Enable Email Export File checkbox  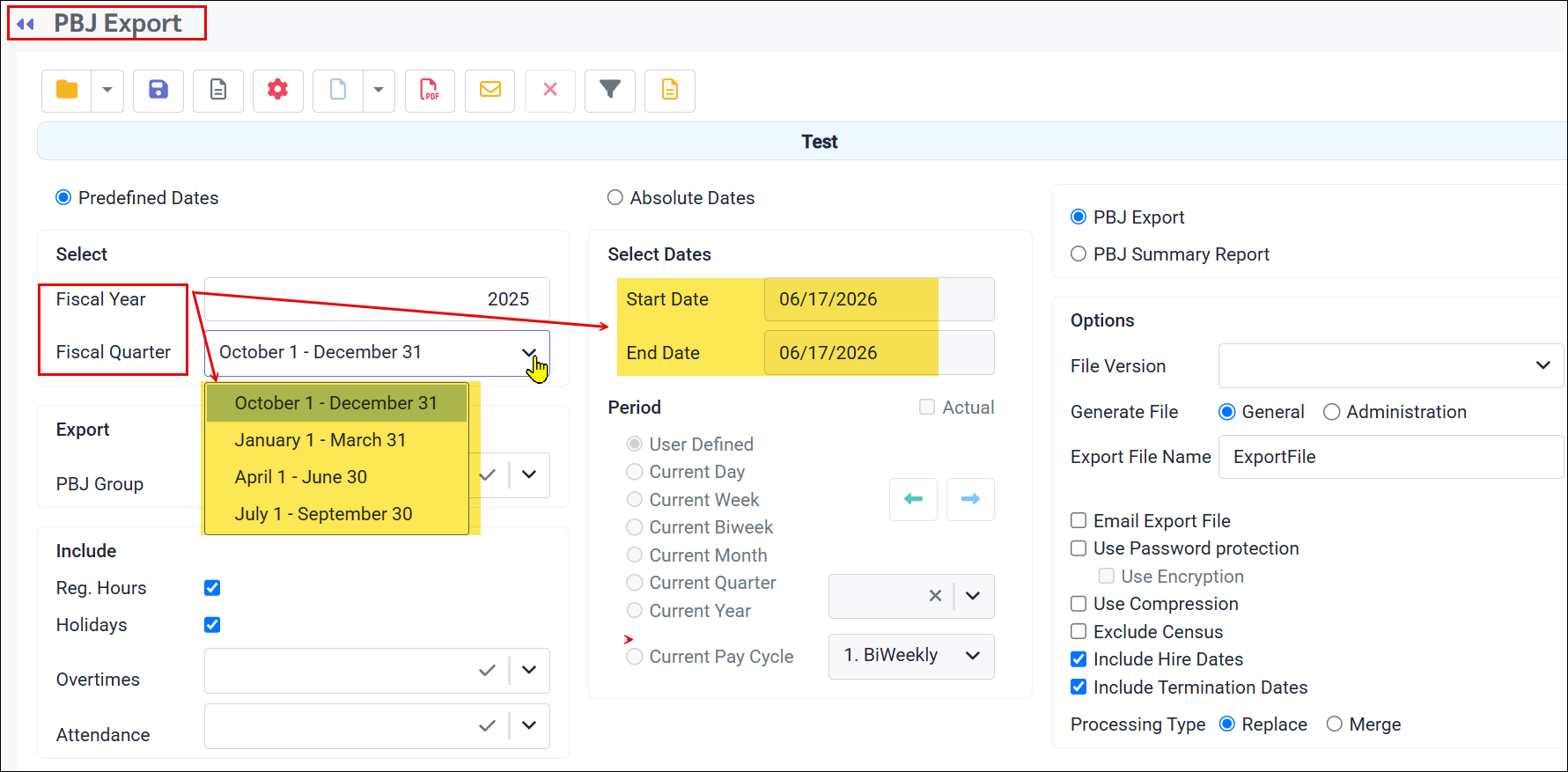tap(1078, 520)
